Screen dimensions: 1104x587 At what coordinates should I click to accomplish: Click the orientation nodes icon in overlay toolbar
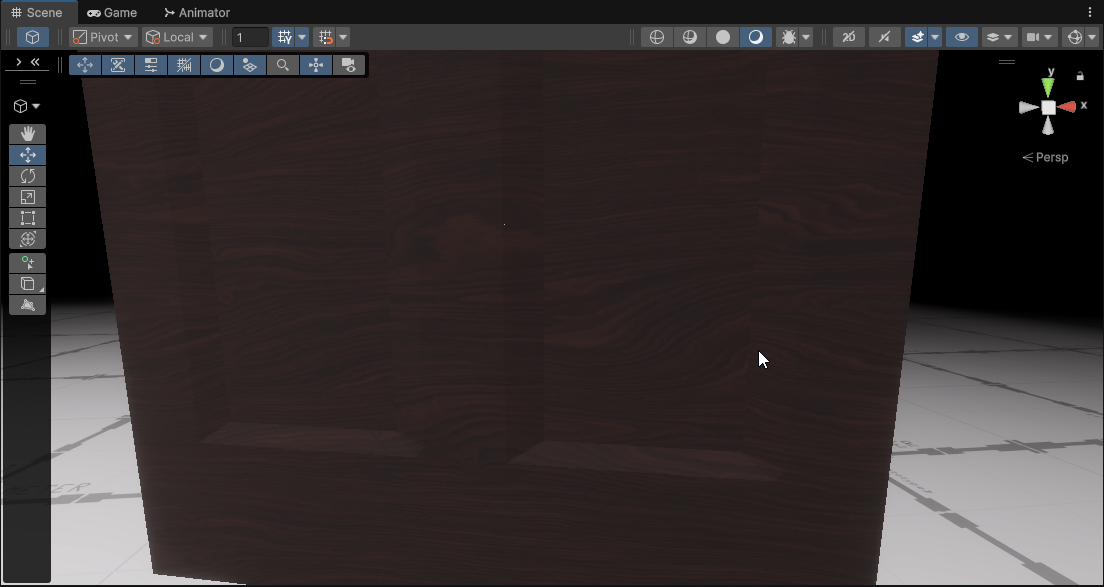tap(315, 65)
